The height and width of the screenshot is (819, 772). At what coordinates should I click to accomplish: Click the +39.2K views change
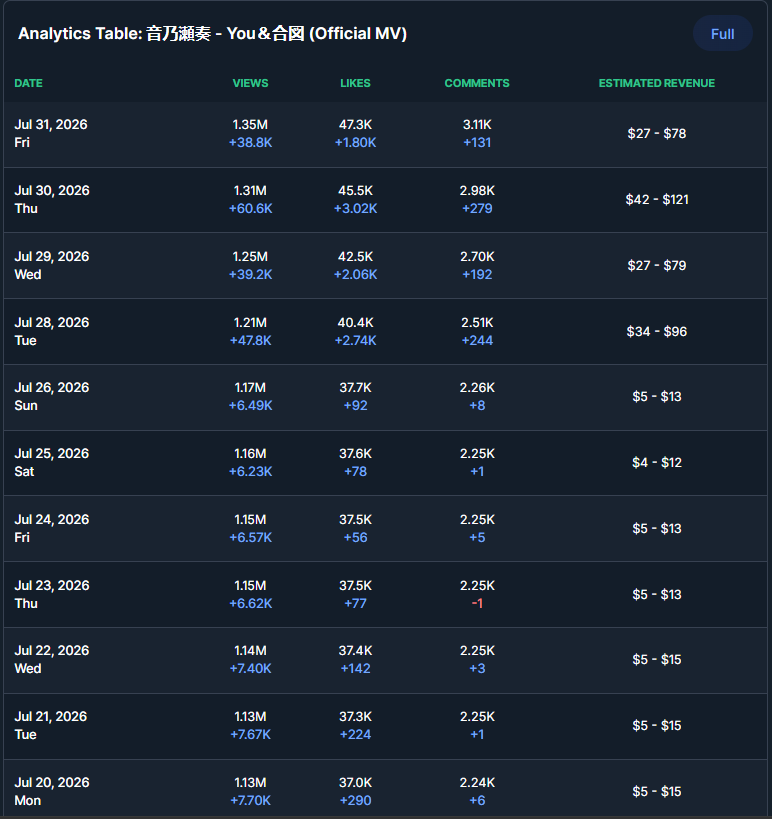pos(250,274)
